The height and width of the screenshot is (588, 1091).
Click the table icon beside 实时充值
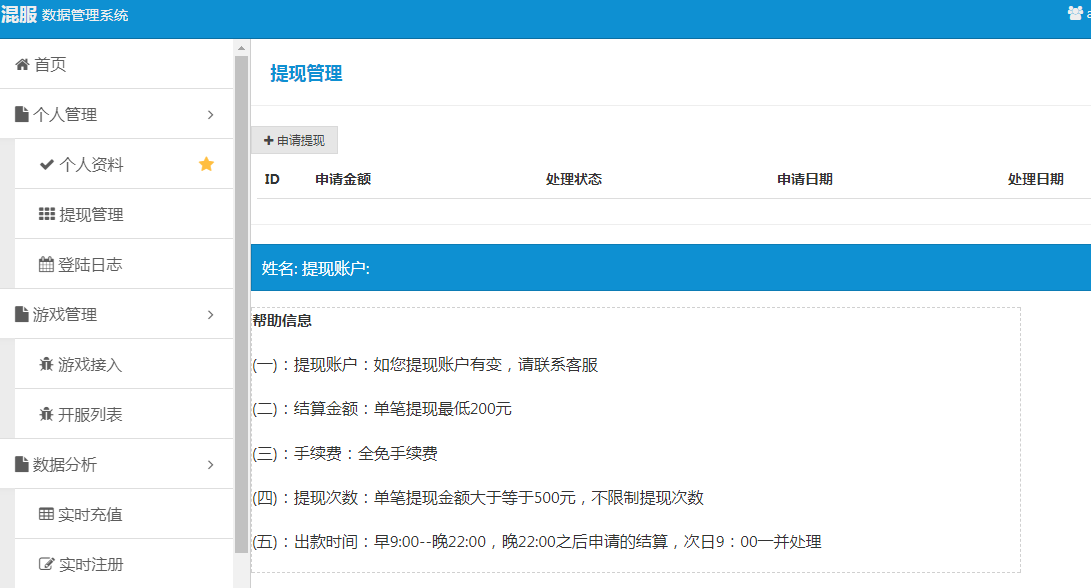click(46, 514)
